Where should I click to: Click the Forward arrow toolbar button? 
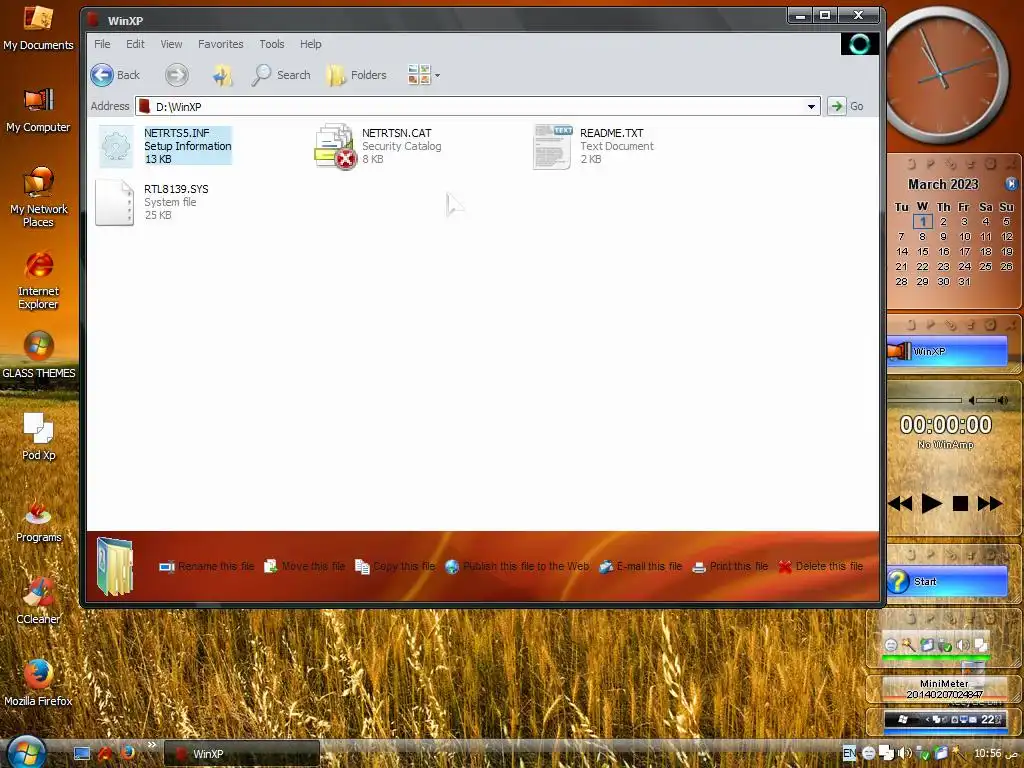[x=176, y=75]
